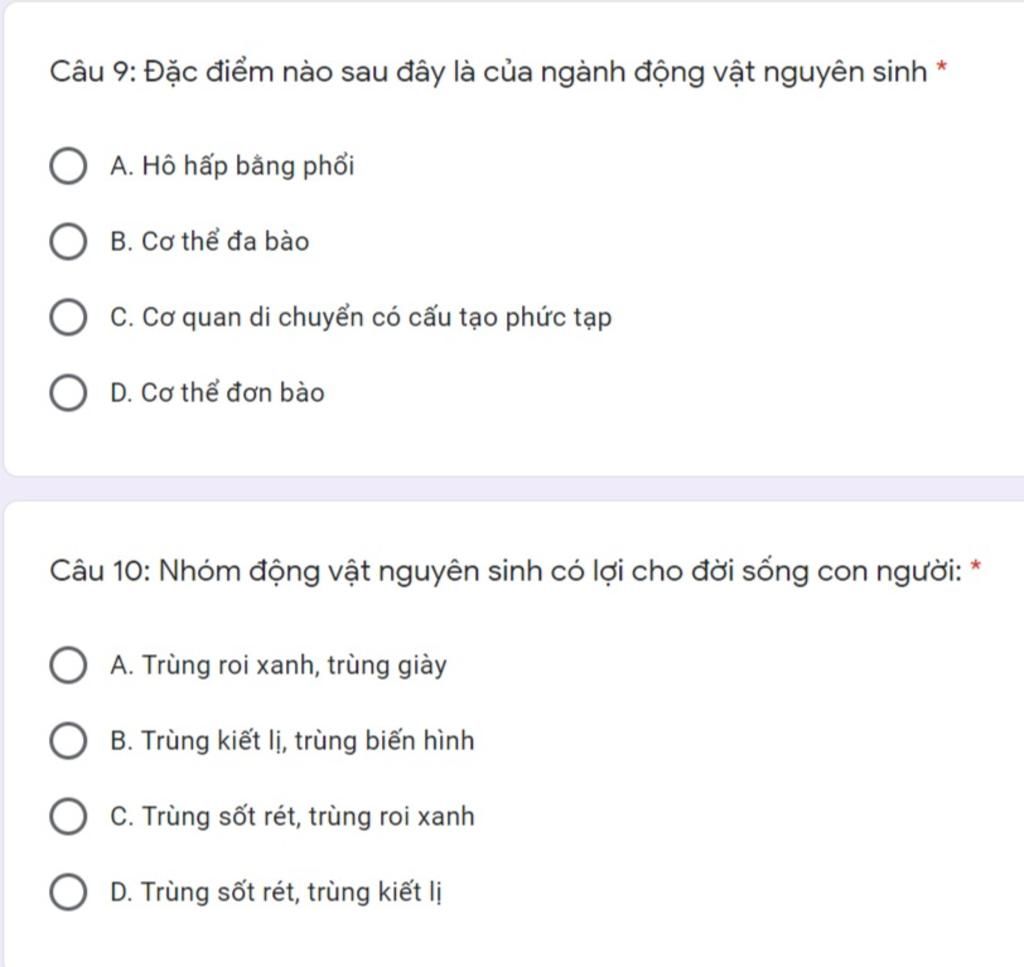
Task: Click the text 'Trùng sốt rét, trùng roi xanh'
Action: coord(308,817)
